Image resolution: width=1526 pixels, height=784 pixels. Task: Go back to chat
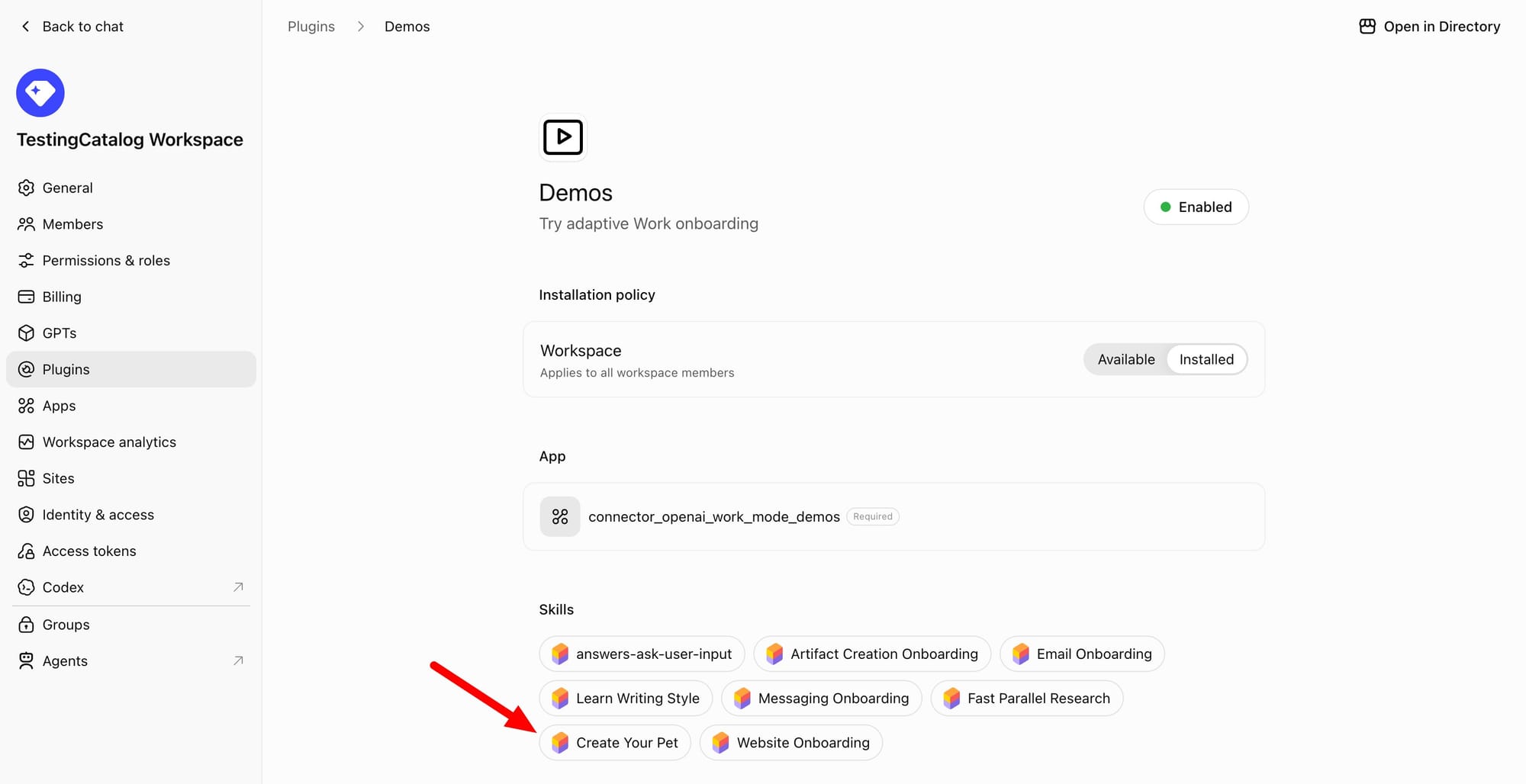click(72, 27)
